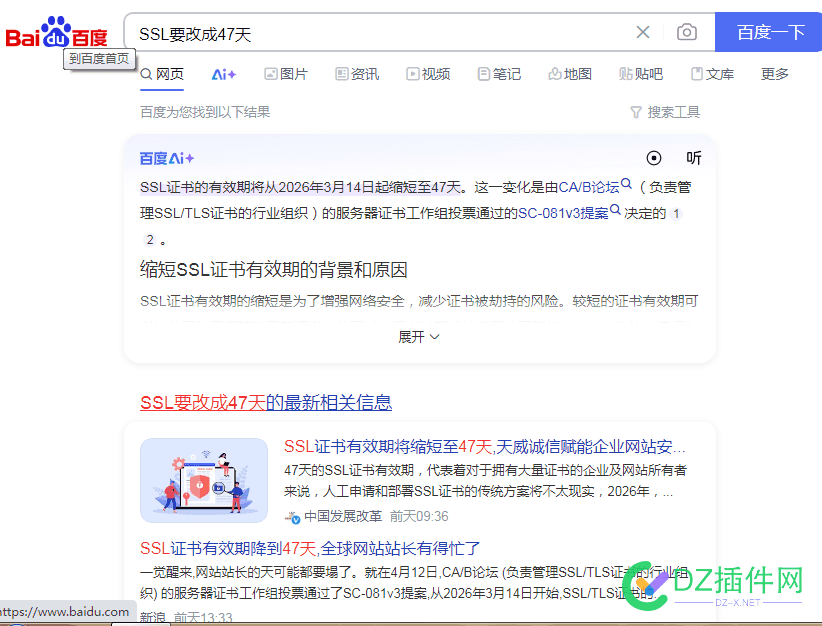This screenshot has height=626, width=822.
Task: Open 搜索工具 filter
Action: pos(665,112)
